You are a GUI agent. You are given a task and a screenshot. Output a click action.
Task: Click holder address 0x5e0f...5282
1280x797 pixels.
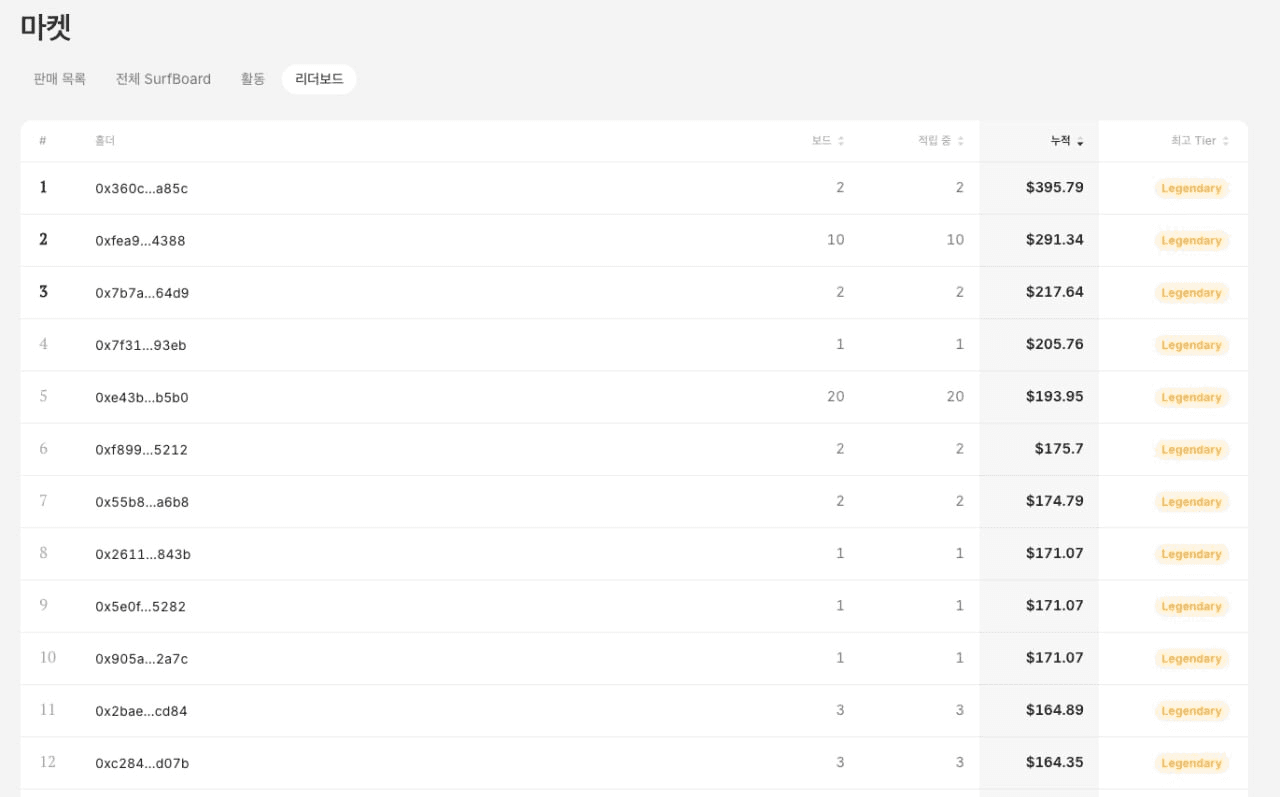(x=140, y=606)
